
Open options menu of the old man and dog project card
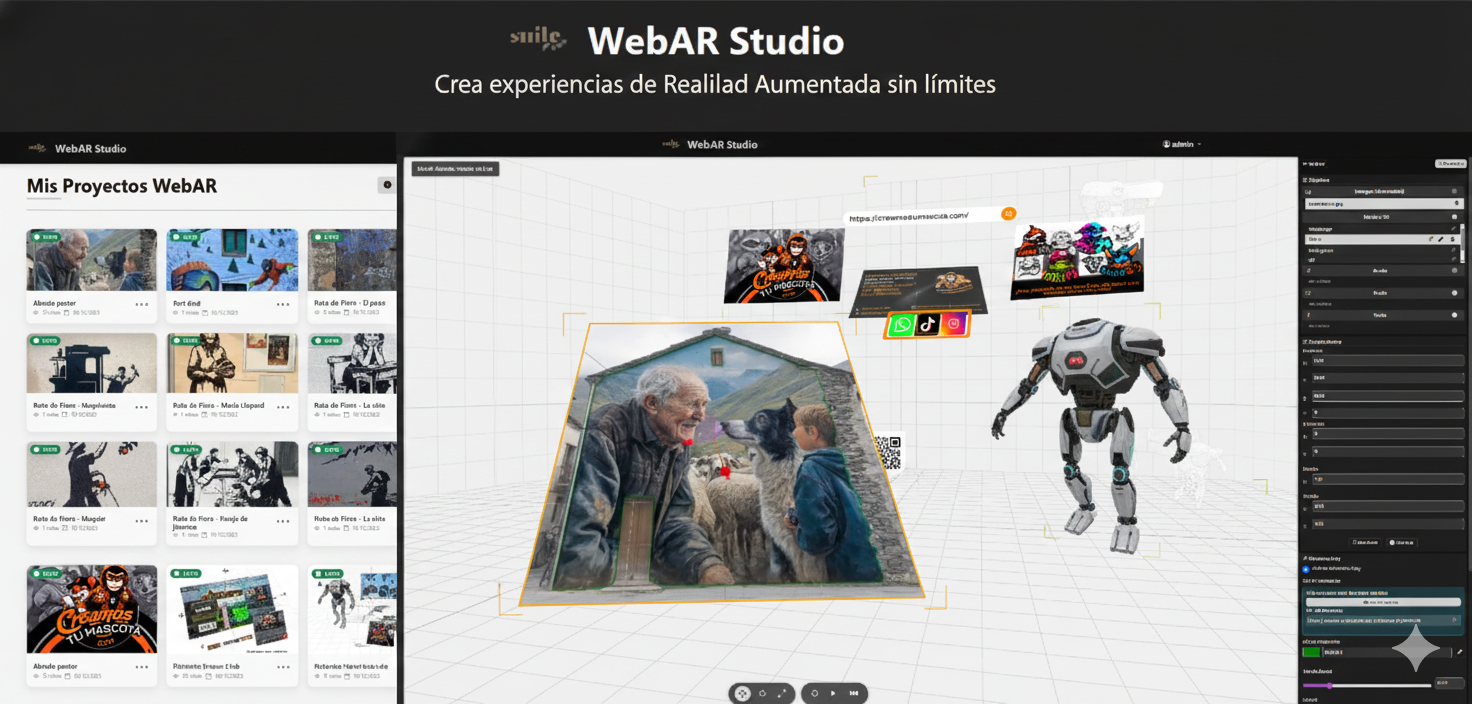coord(142,304)
